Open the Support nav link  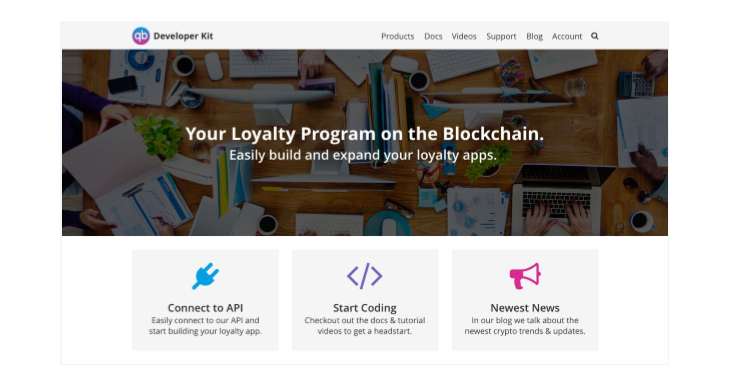(x=501, y=37)
